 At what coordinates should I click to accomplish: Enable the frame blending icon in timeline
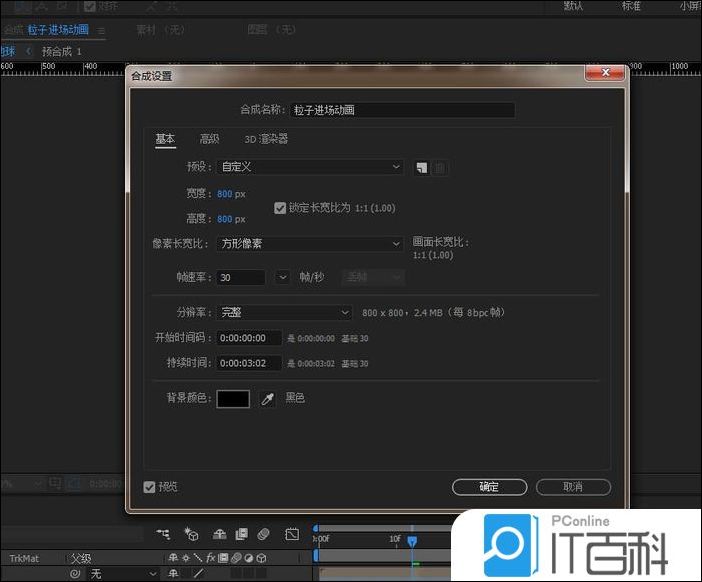pyautogui.click(x=241, y=534)
